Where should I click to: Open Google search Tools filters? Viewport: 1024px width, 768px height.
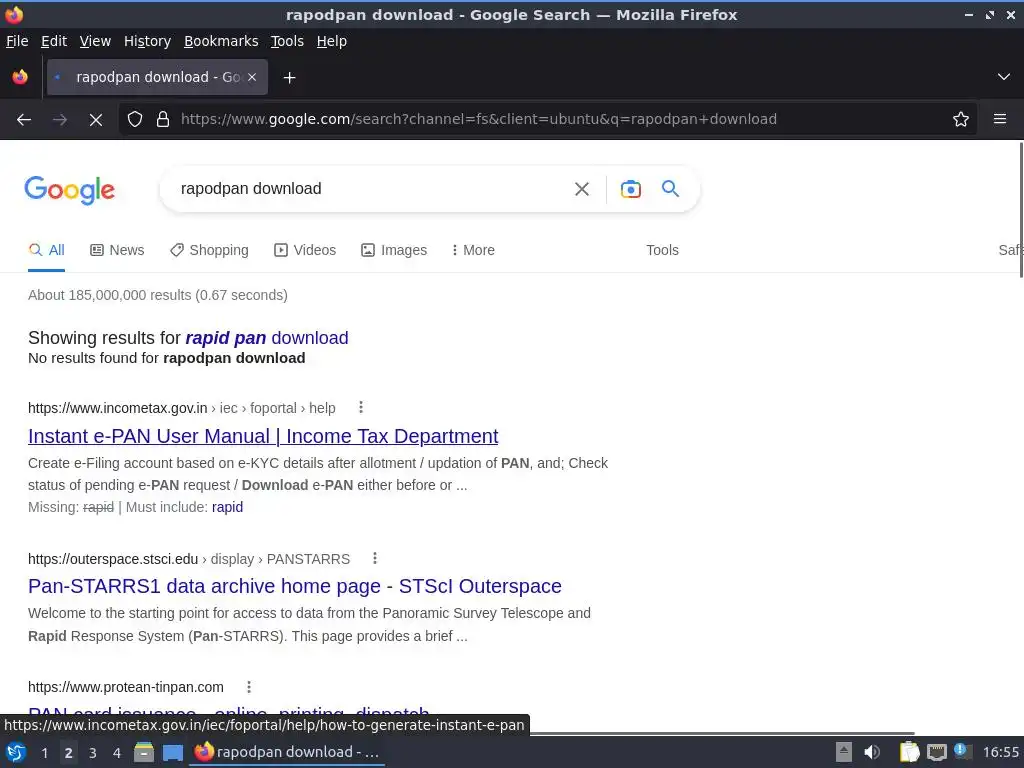(662, 250)
